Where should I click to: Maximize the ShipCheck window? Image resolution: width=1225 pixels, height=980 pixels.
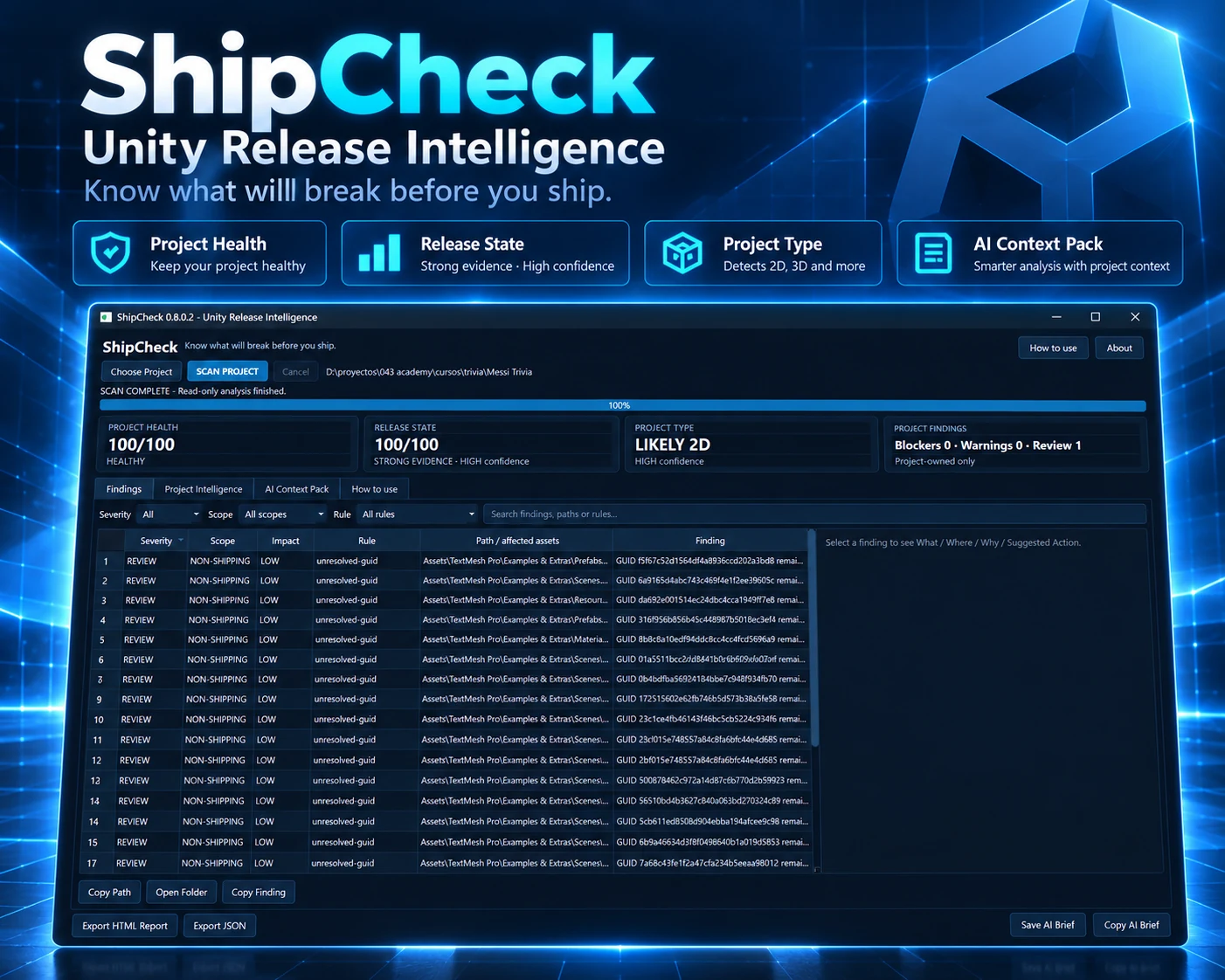(1095, 317)
